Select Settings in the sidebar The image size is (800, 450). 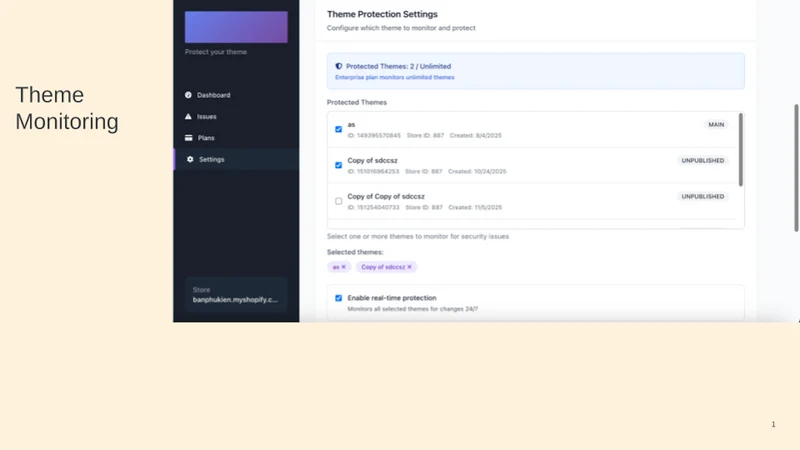tap(236, 159)
